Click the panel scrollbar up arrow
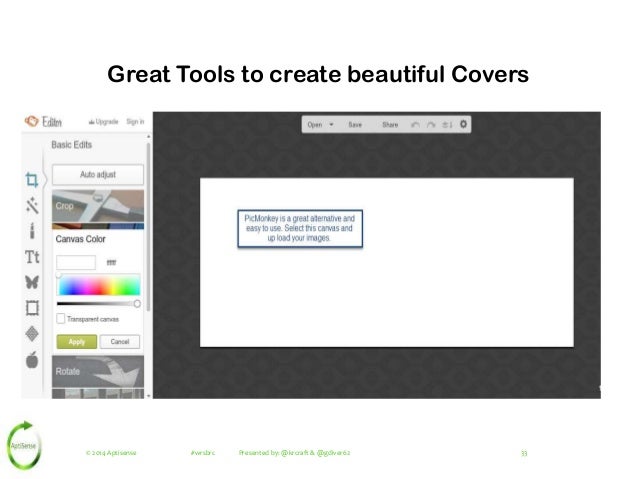The image size is (638, 479). (149, 137)
